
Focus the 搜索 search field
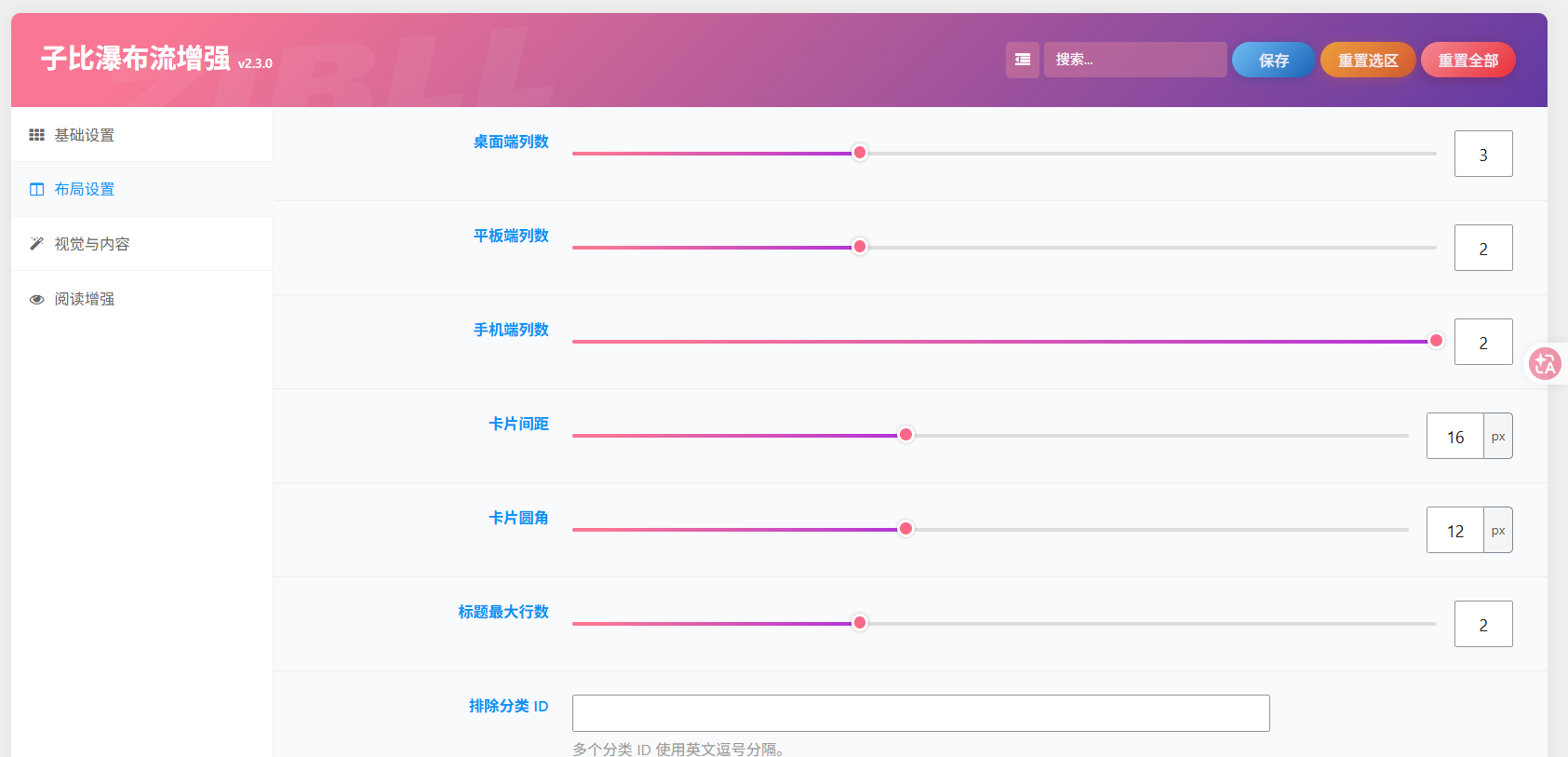click(1135, 60)
